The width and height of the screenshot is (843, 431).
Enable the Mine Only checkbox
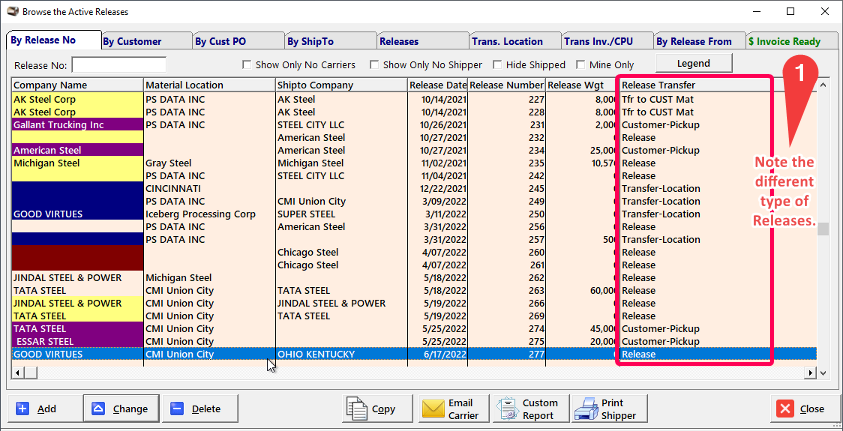[581, 65]
